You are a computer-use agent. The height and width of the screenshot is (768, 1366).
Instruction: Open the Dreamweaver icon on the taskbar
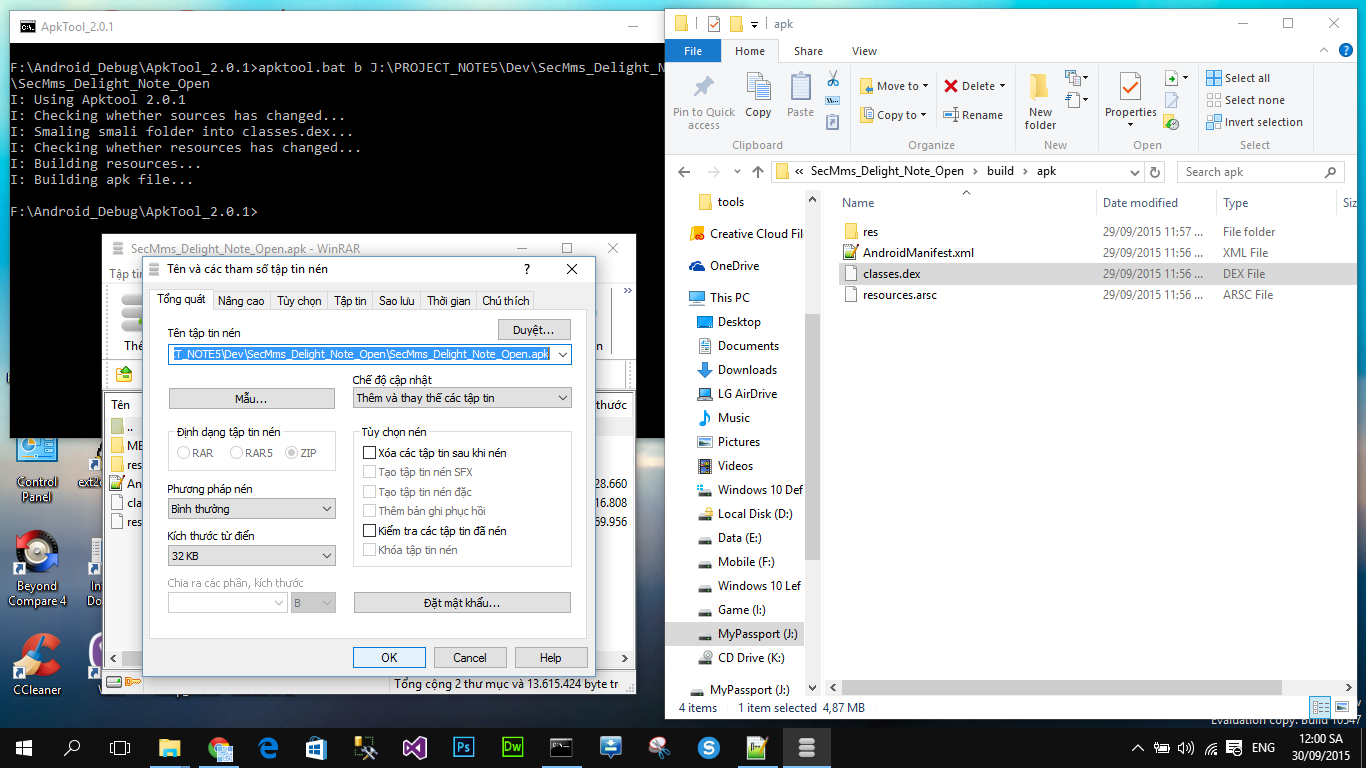pos(513,747)
